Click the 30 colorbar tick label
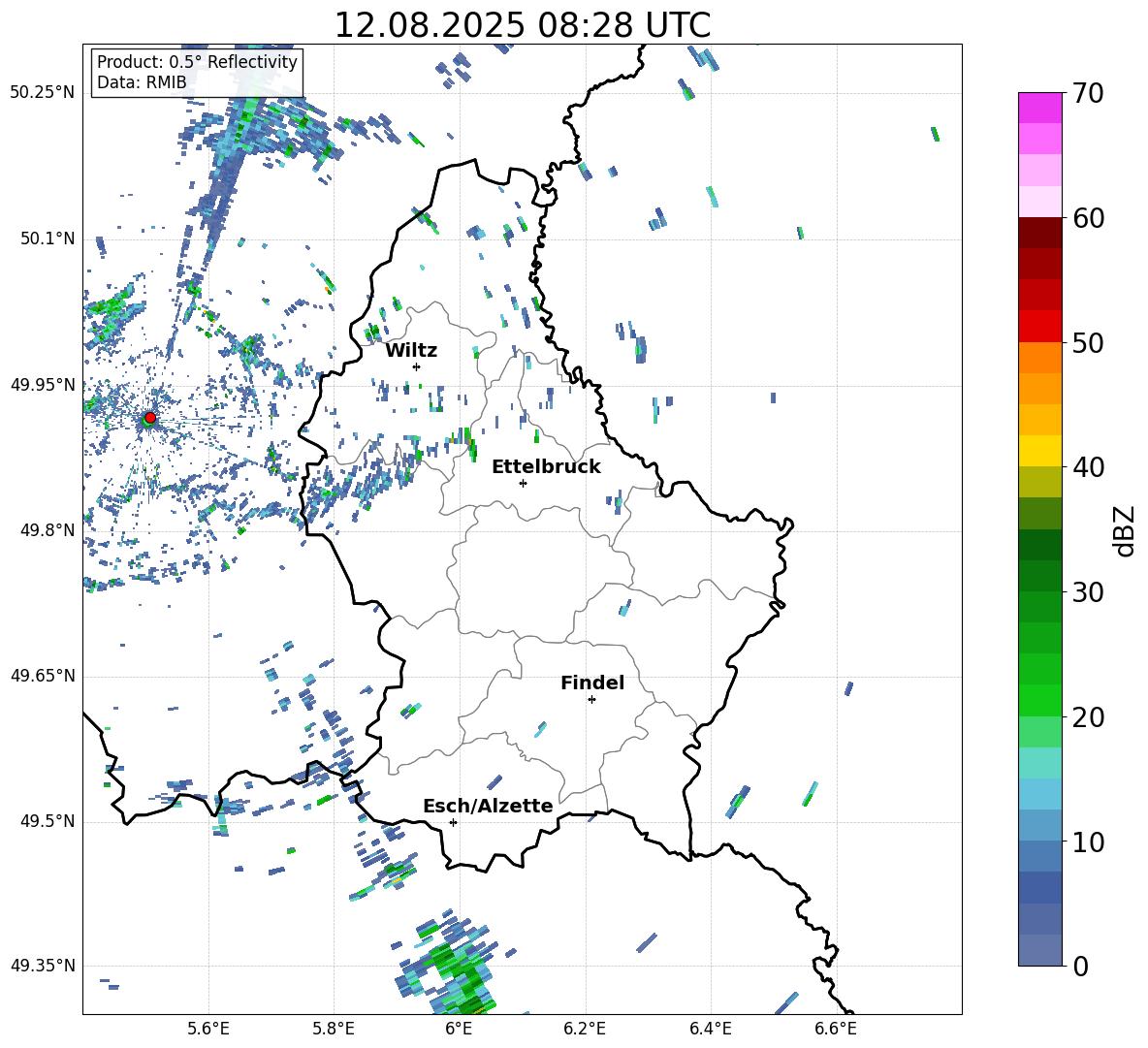Viewport: 1148px width, 1048px height. click(1088, 592)
